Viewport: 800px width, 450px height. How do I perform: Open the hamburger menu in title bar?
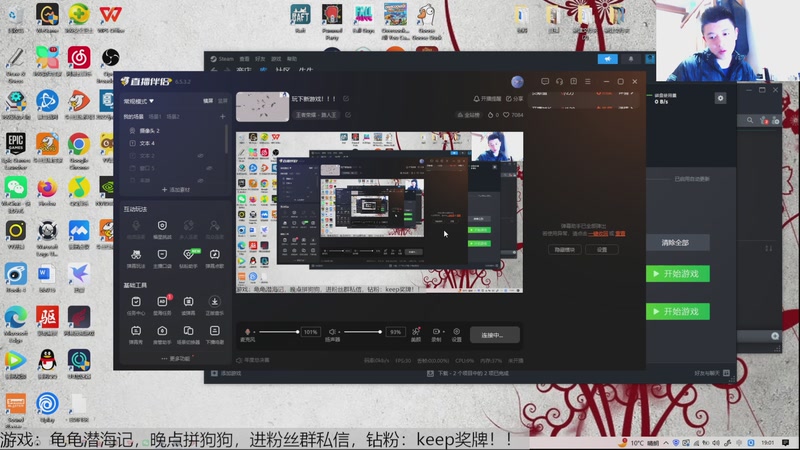(x=588, y=82)
